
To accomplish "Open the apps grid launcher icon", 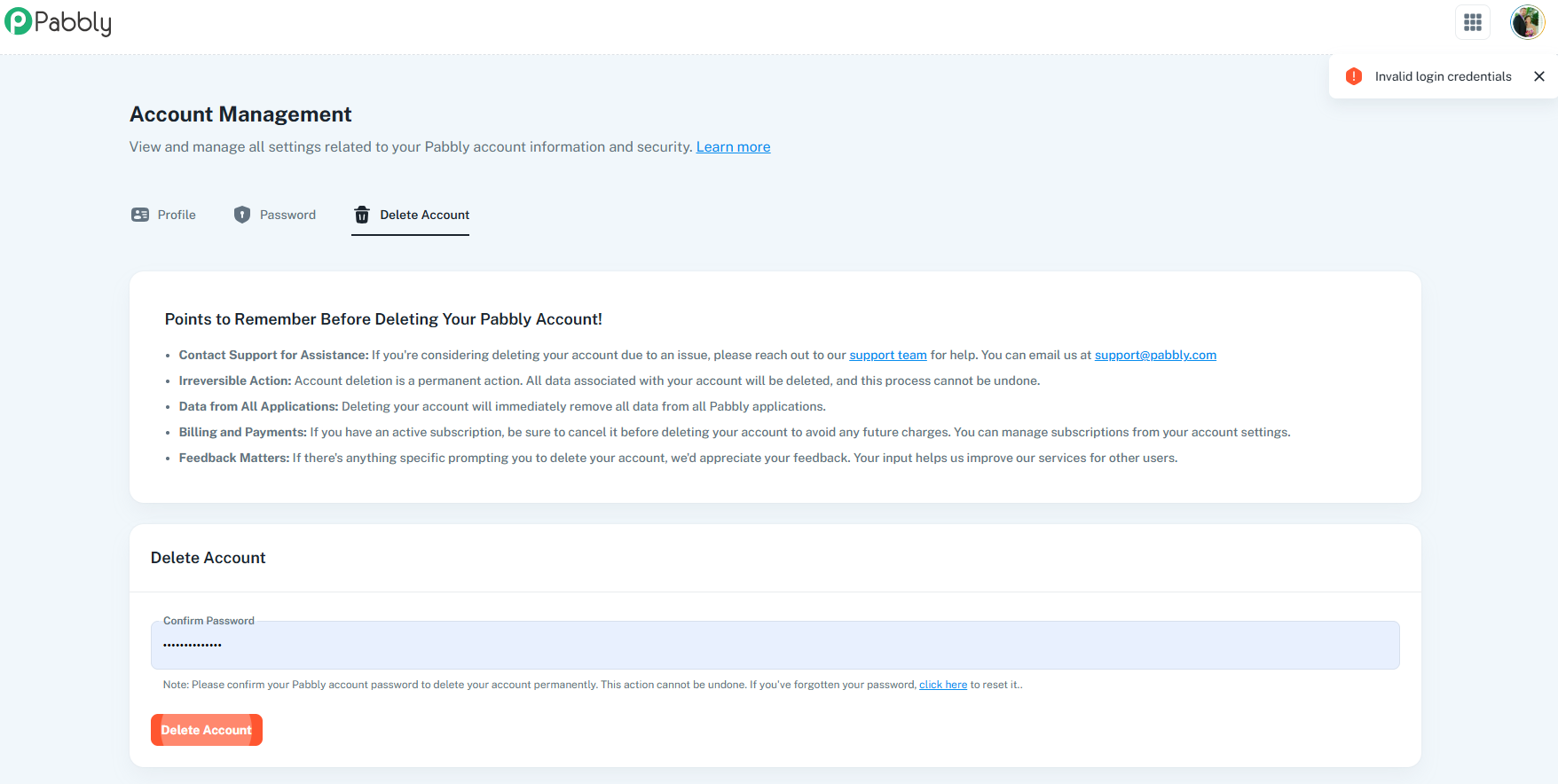I will pyautogui.click(x=1472, y=22).
